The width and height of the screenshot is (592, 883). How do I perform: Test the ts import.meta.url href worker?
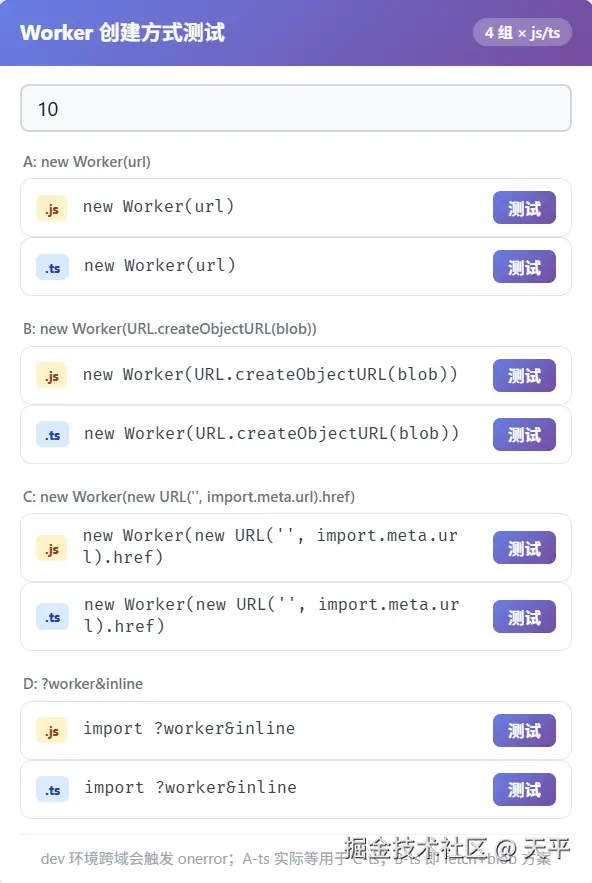(x=524, y=617)
